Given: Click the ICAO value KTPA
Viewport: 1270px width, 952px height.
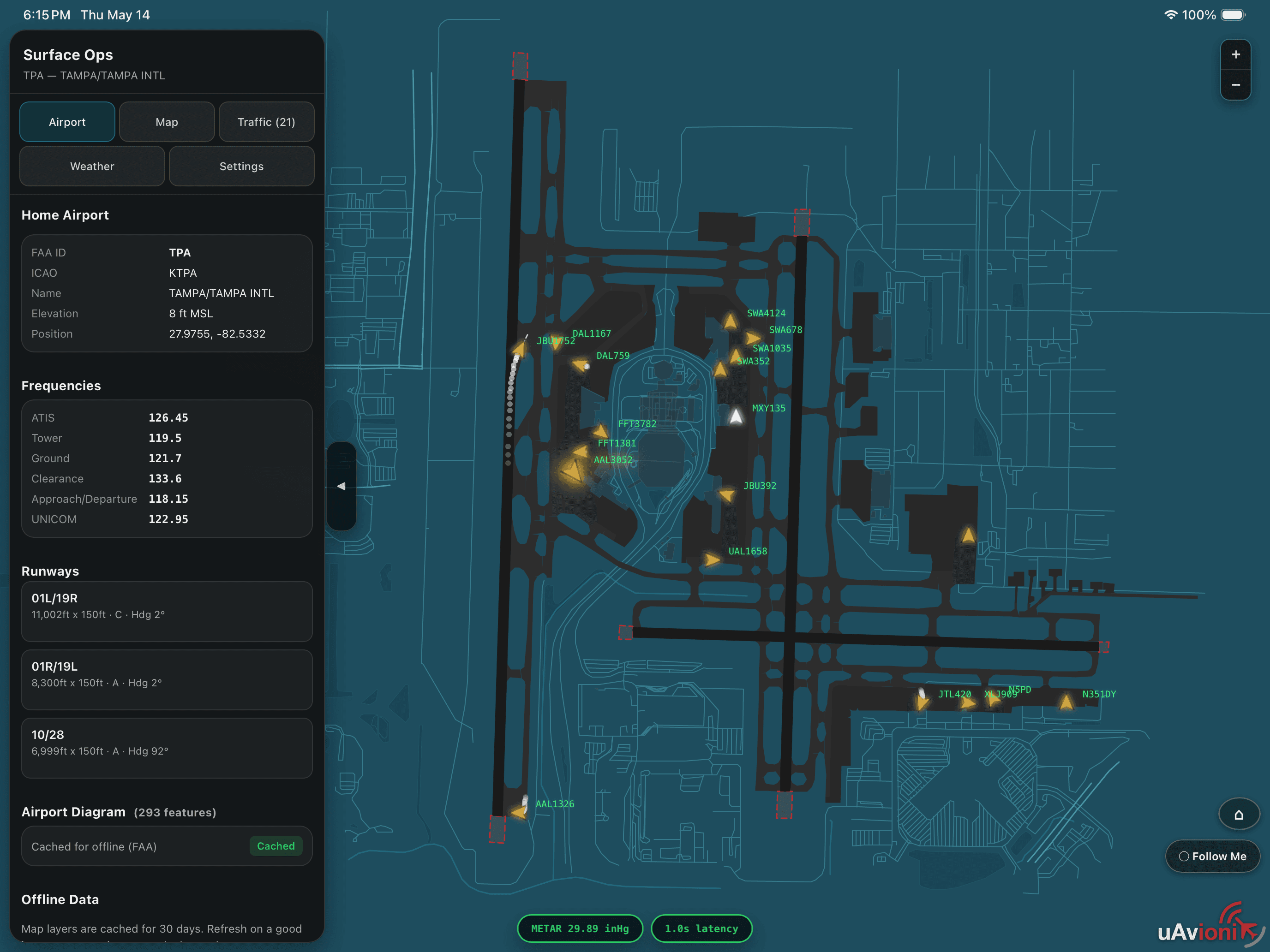Looking at the screenshot, I should [183, 273].
